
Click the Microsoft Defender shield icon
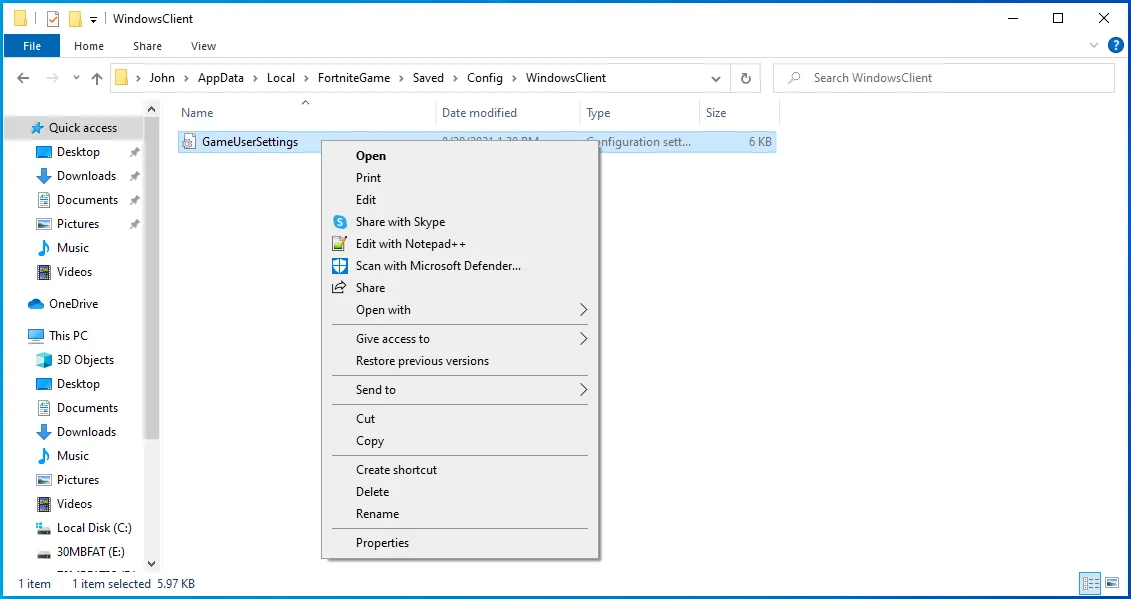point(340,266)
